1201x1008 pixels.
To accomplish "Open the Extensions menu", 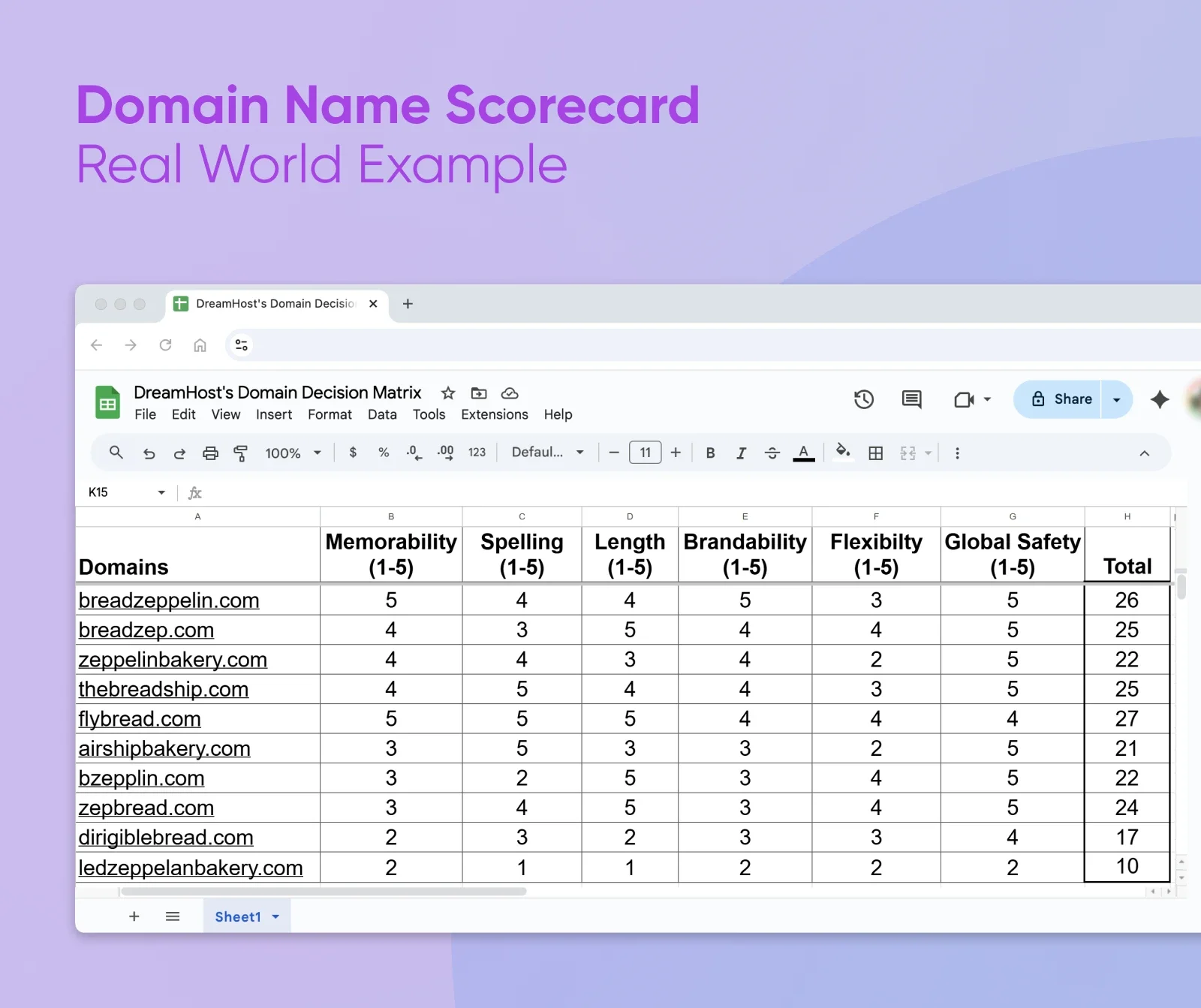I will tap(494, 414).
